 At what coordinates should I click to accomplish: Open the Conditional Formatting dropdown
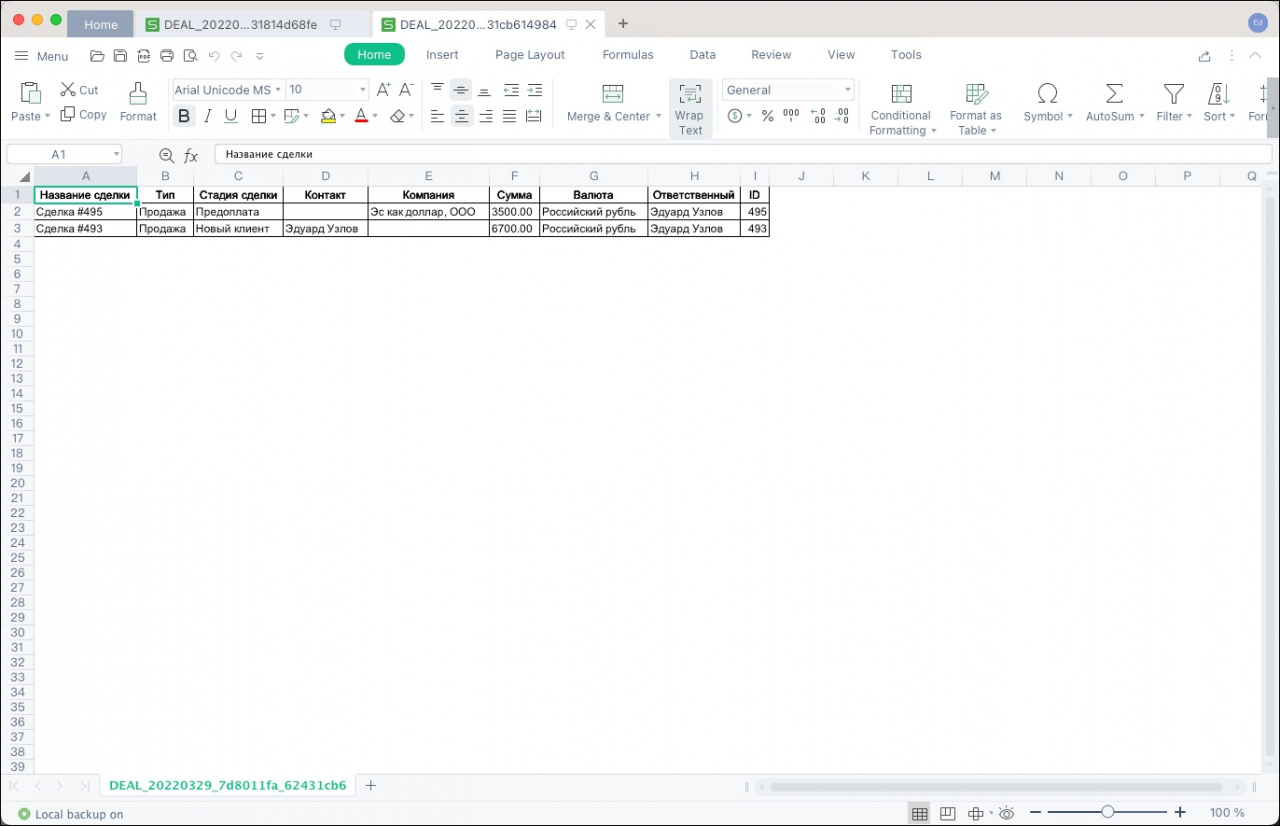pyautogui.click(x=902, y=108)
